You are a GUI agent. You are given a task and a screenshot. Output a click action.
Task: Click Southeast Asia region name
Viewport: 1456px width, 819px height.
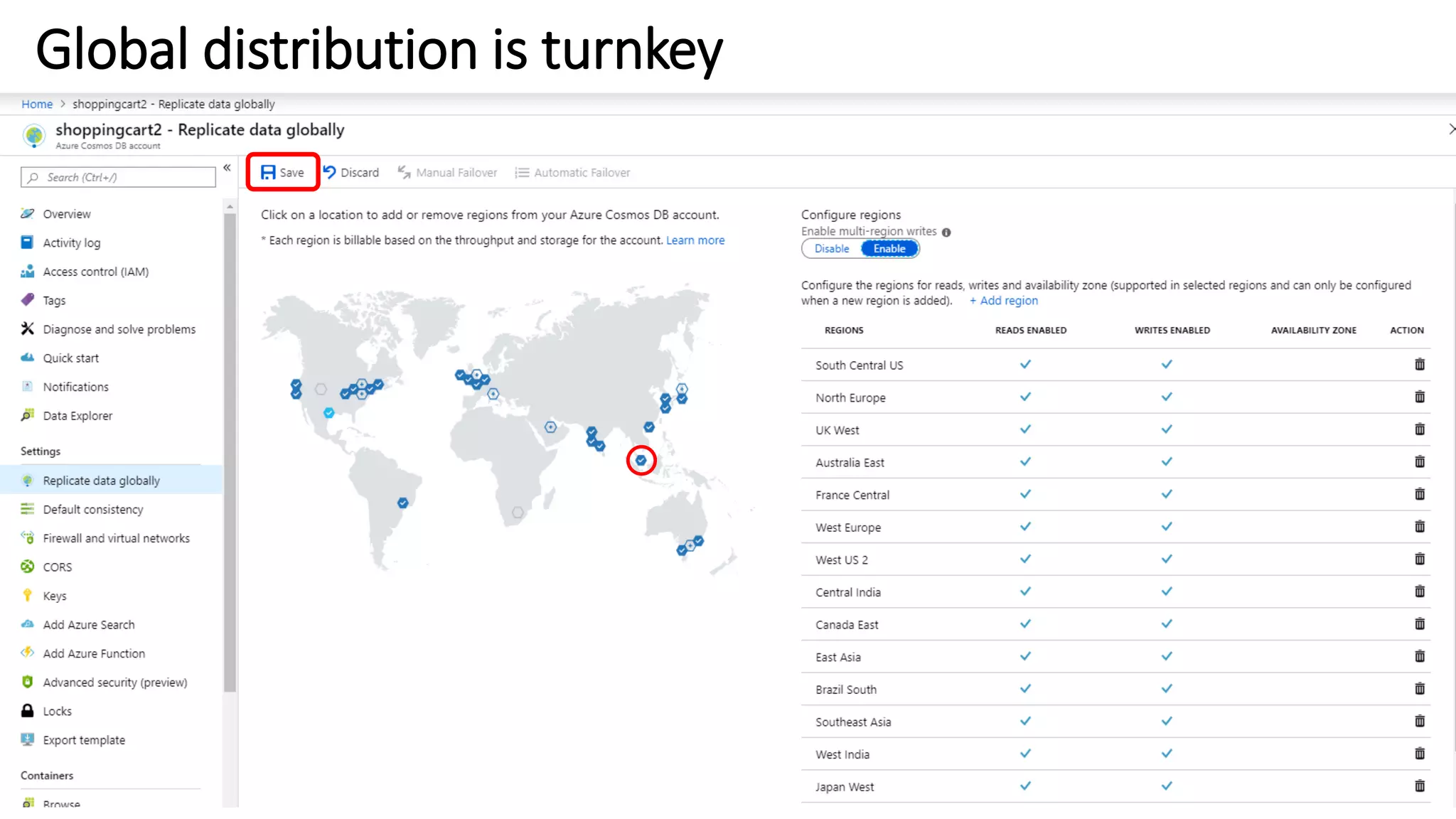[x=853, y=722]
